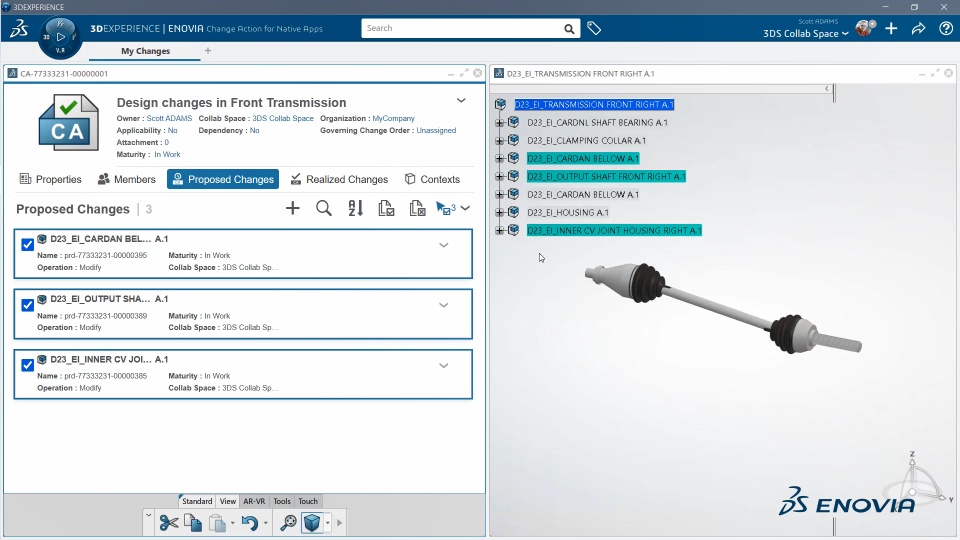Open the Help question mark icon
This screenshot has height=540, width=960.
tap(946, 28)
